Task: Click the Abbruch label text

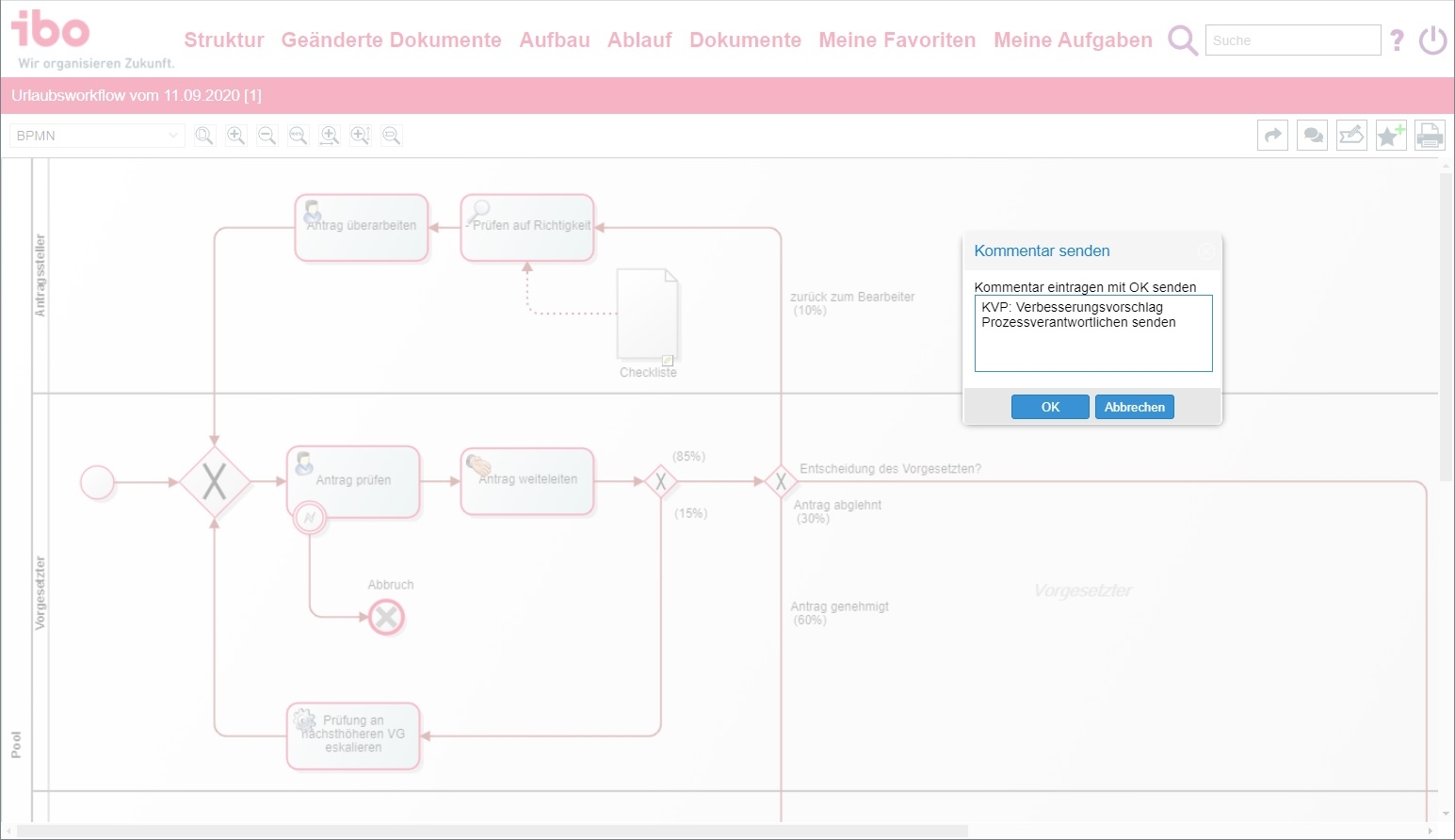Action: pos(391,585)
